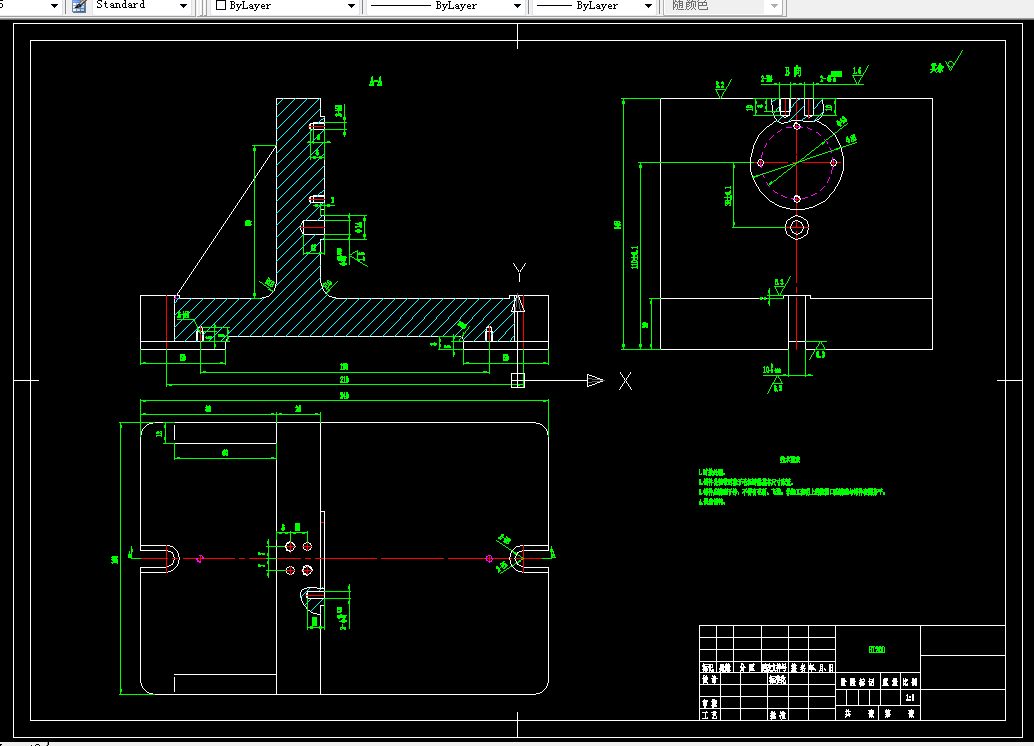The height and width of the screenshot is (746, 1034).
Task: Open the dropdown arrow left of the table style icon
Action: (x=54, y=6)
